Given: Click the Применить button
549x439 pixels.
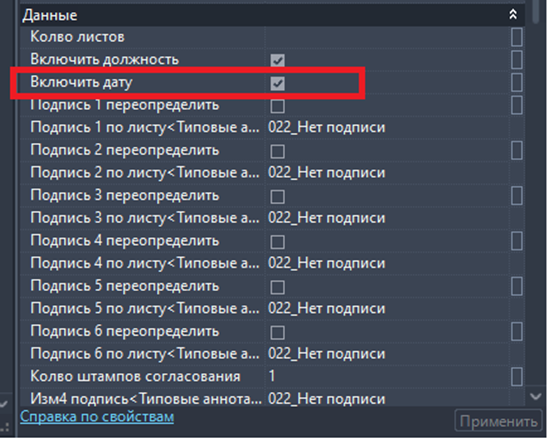Looking at the screenshot, I should (x=499, y=421).
